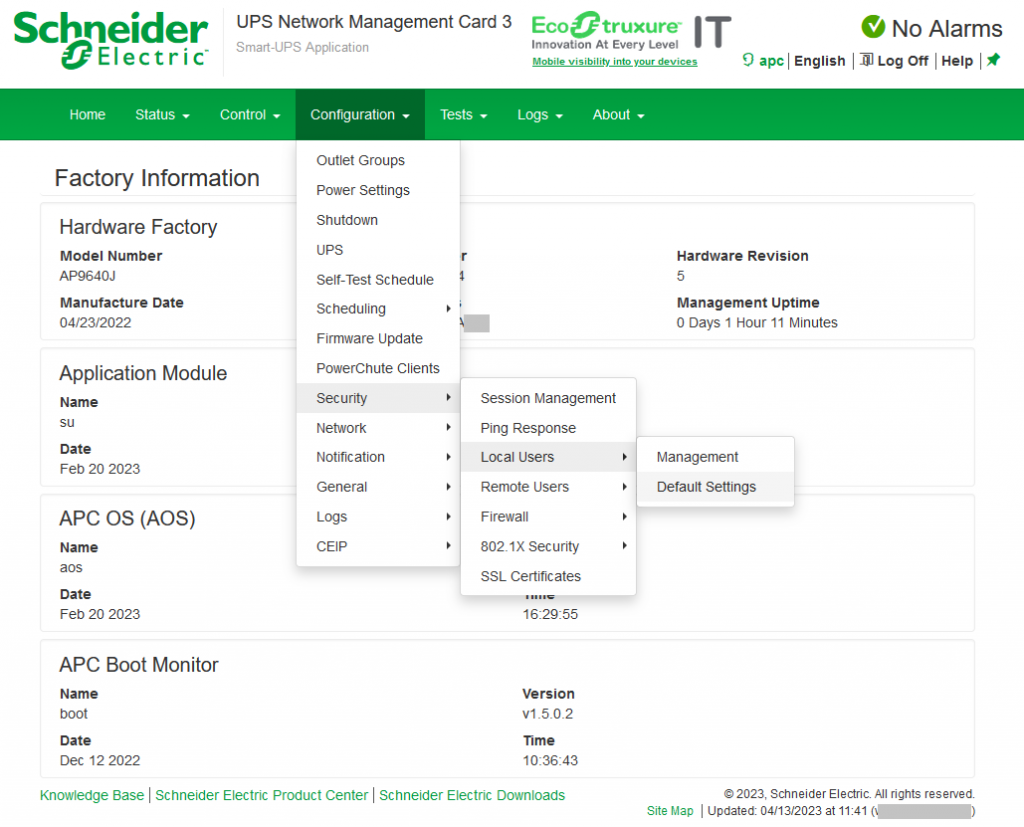Expand the Control dropdown menu

(x=250, y=115)
